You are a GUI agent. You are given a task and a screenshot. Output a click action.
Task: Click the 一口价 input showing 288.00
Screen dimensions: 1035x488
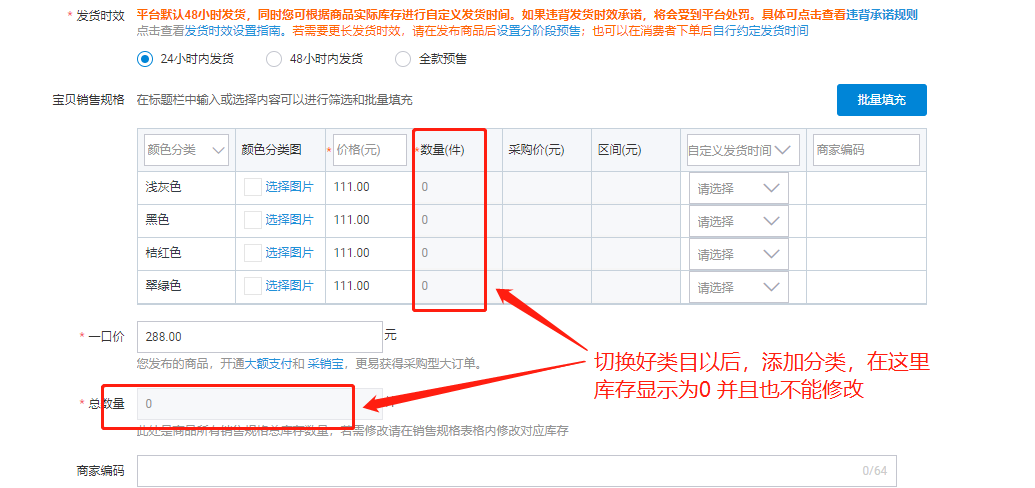(259, 337)
